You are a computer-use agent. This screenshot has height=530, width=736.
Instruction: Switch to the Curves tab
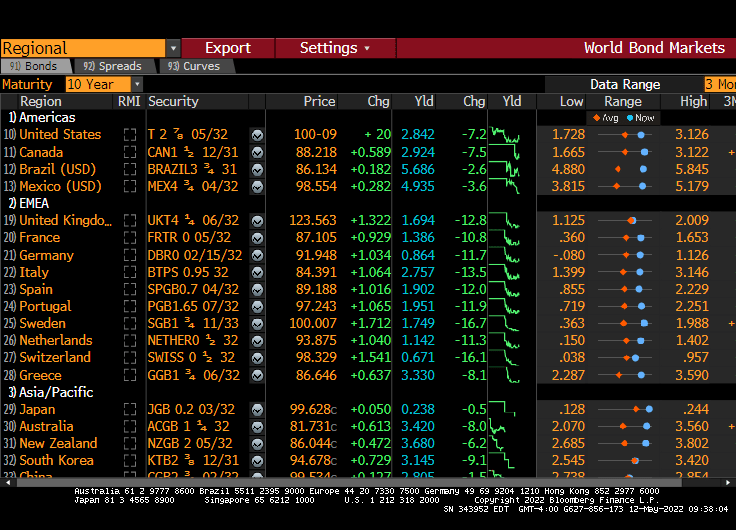coord(194,66)
